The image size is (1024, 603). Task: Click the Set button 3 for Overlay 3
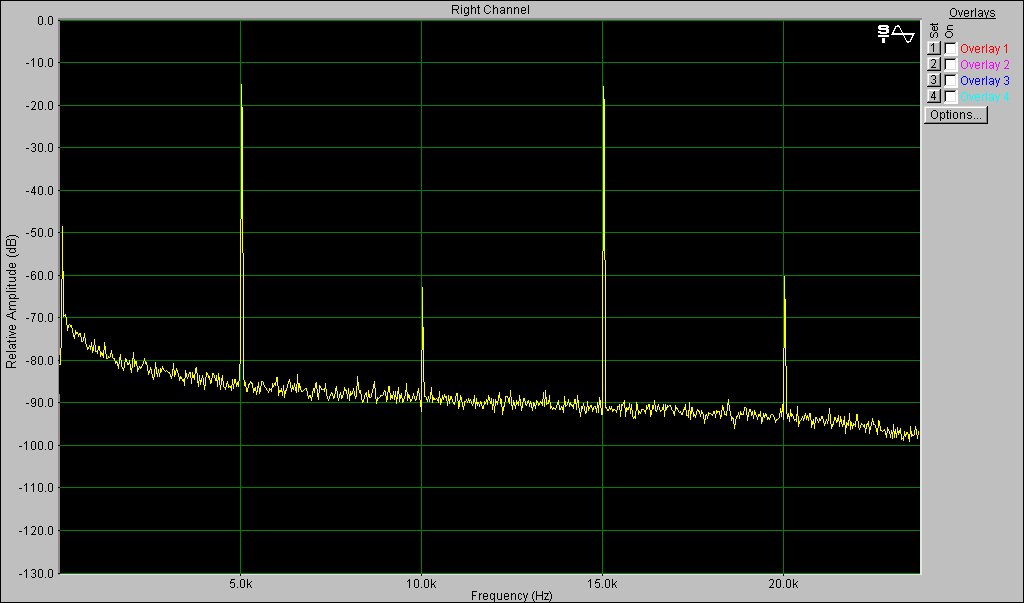[x=933, y=80]
